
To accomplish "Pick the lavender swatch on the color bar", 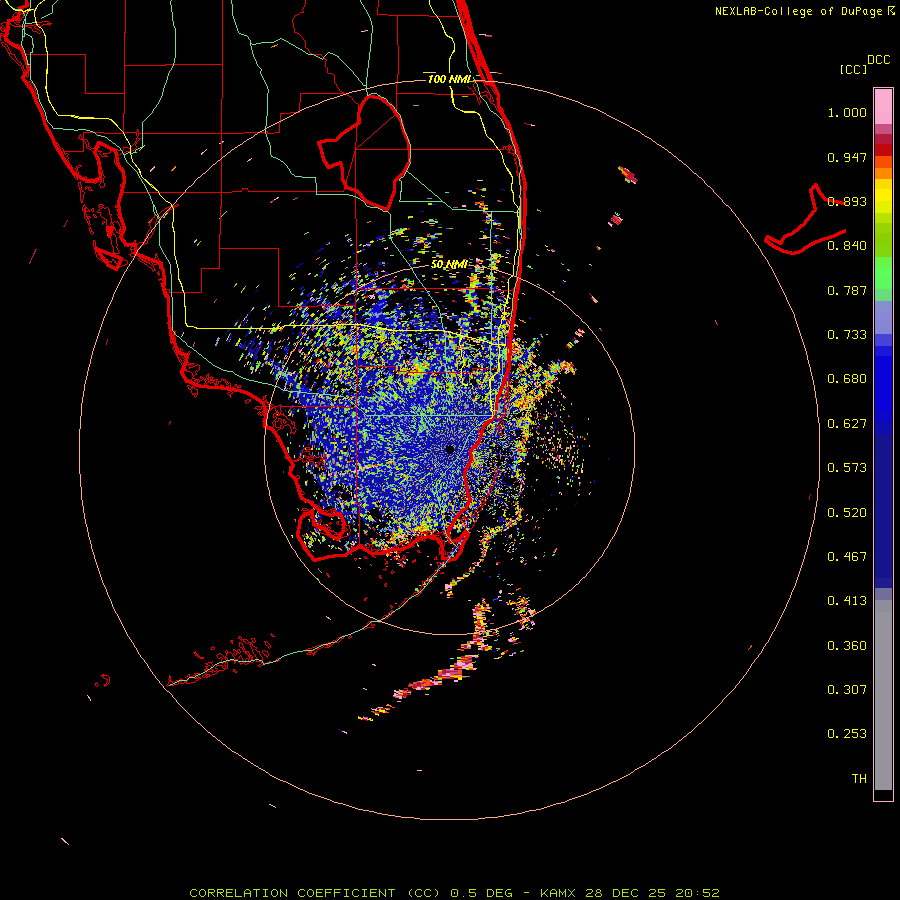I will (x=883, y=317).
